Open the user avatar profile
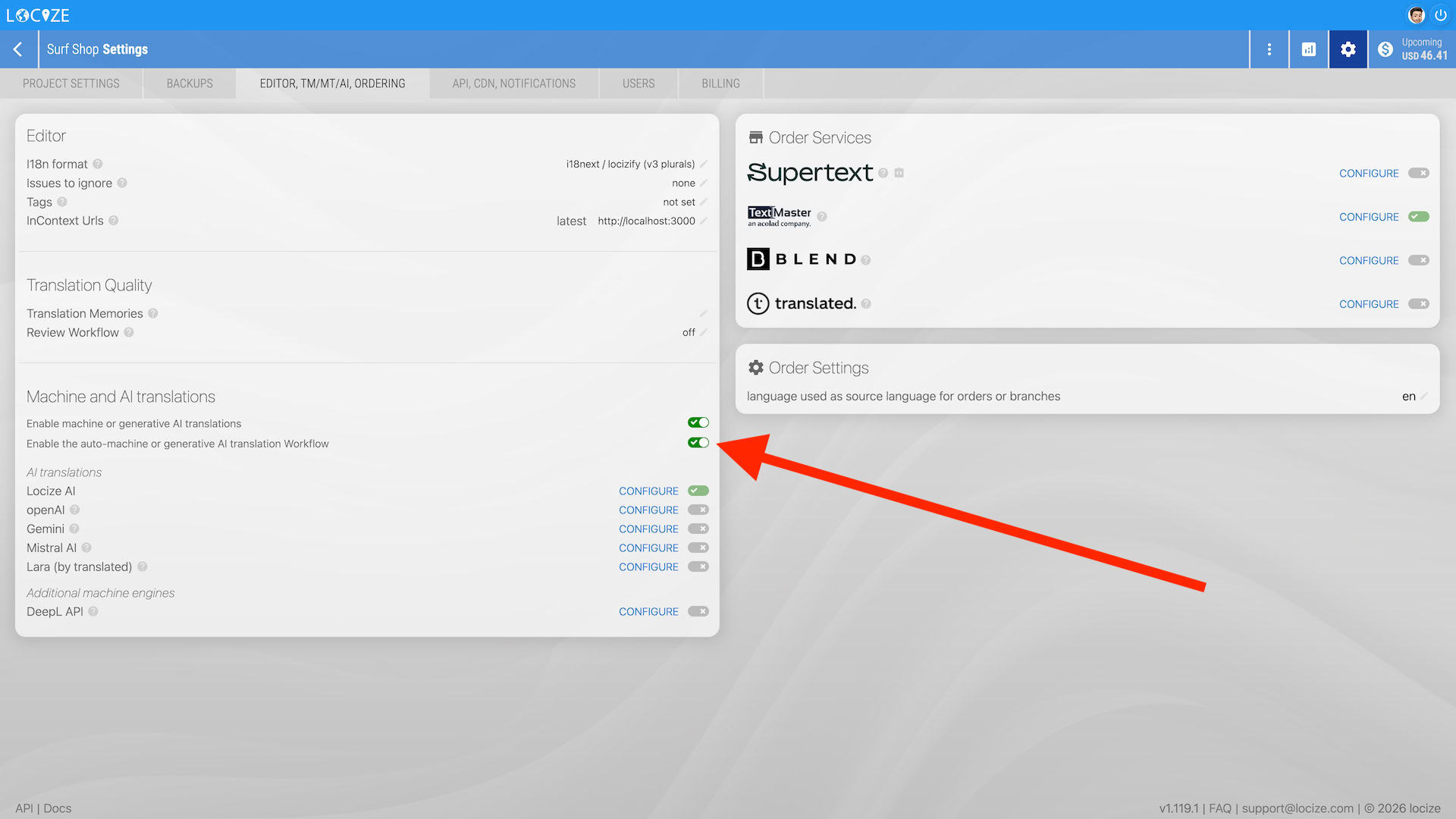The image size is (1456, 819). pyautogui.click(x=1416, y=15)
